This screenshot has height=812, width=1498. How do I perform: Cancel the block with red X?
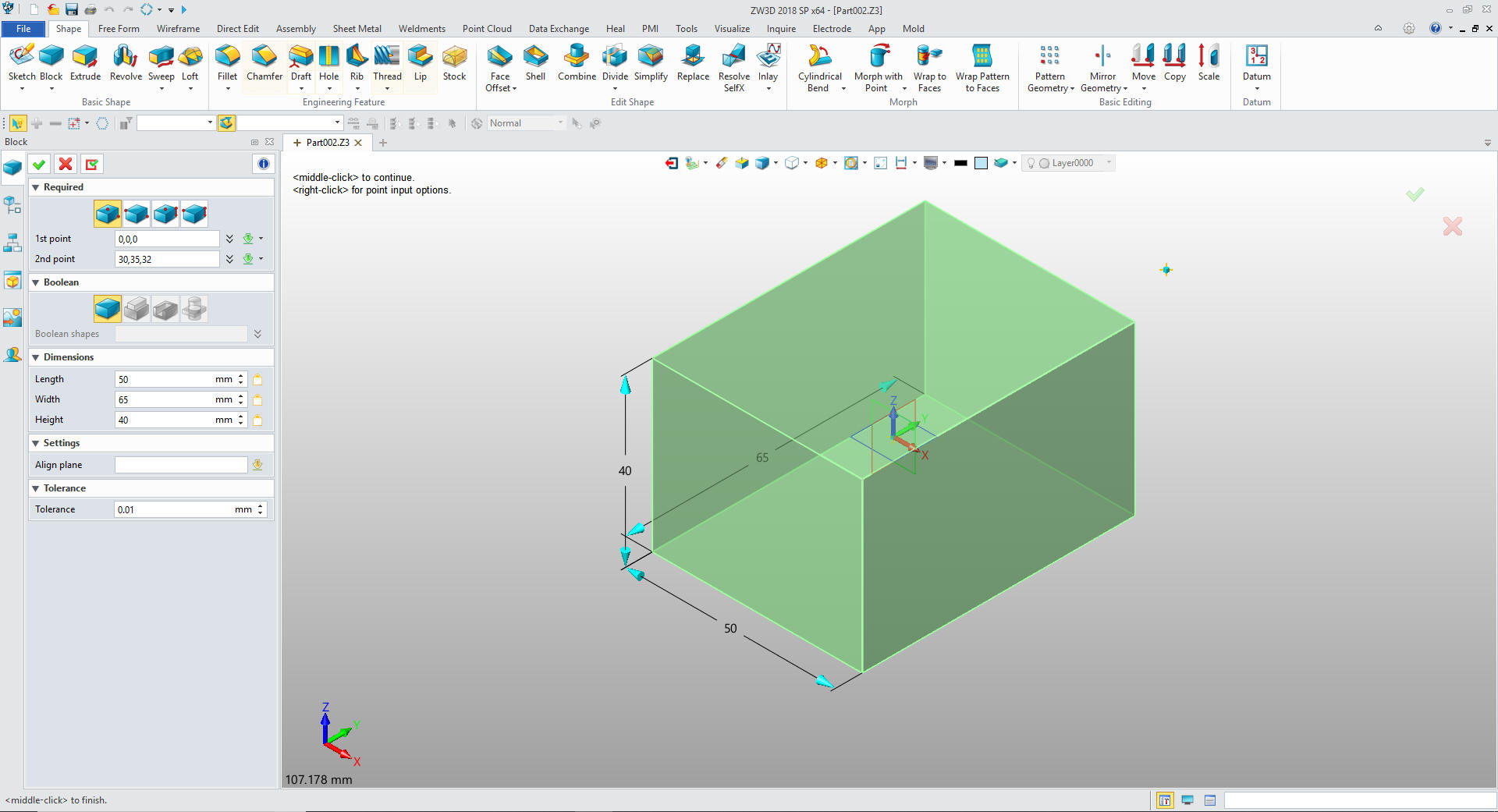[x=66, y=164]
